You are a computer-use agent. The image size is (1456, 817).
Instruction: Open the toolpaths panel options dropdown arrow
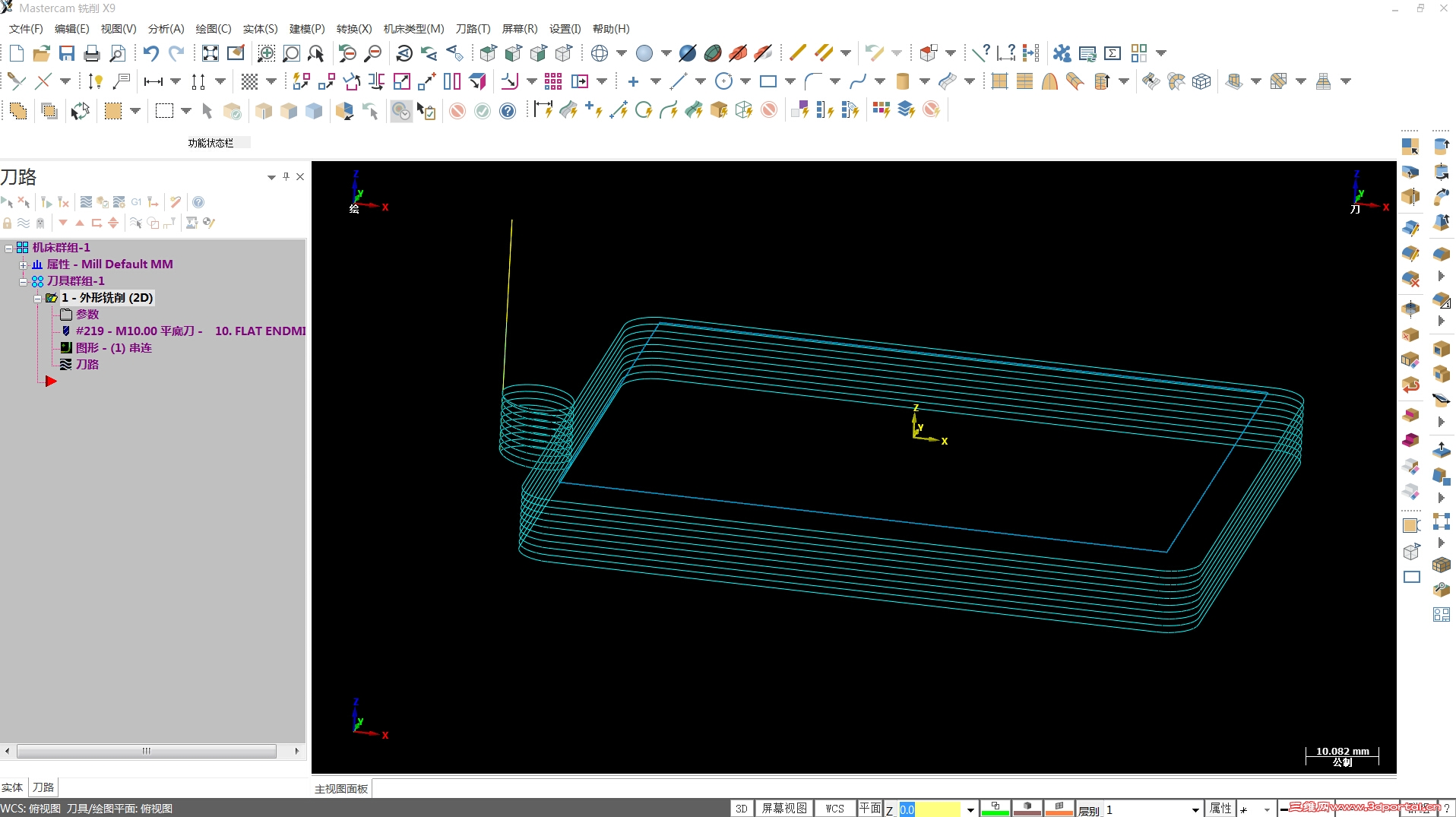tap(271, 177)
